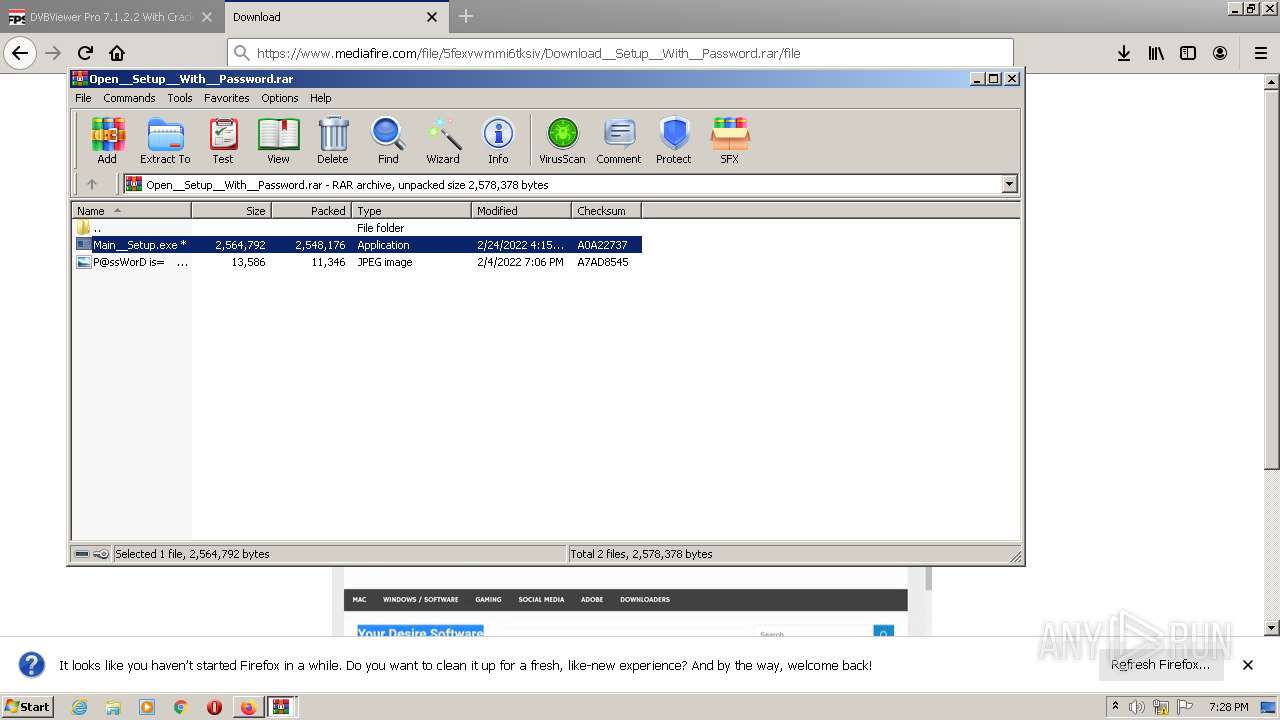Open Firefox library icon

click(x=1156, y=53)
